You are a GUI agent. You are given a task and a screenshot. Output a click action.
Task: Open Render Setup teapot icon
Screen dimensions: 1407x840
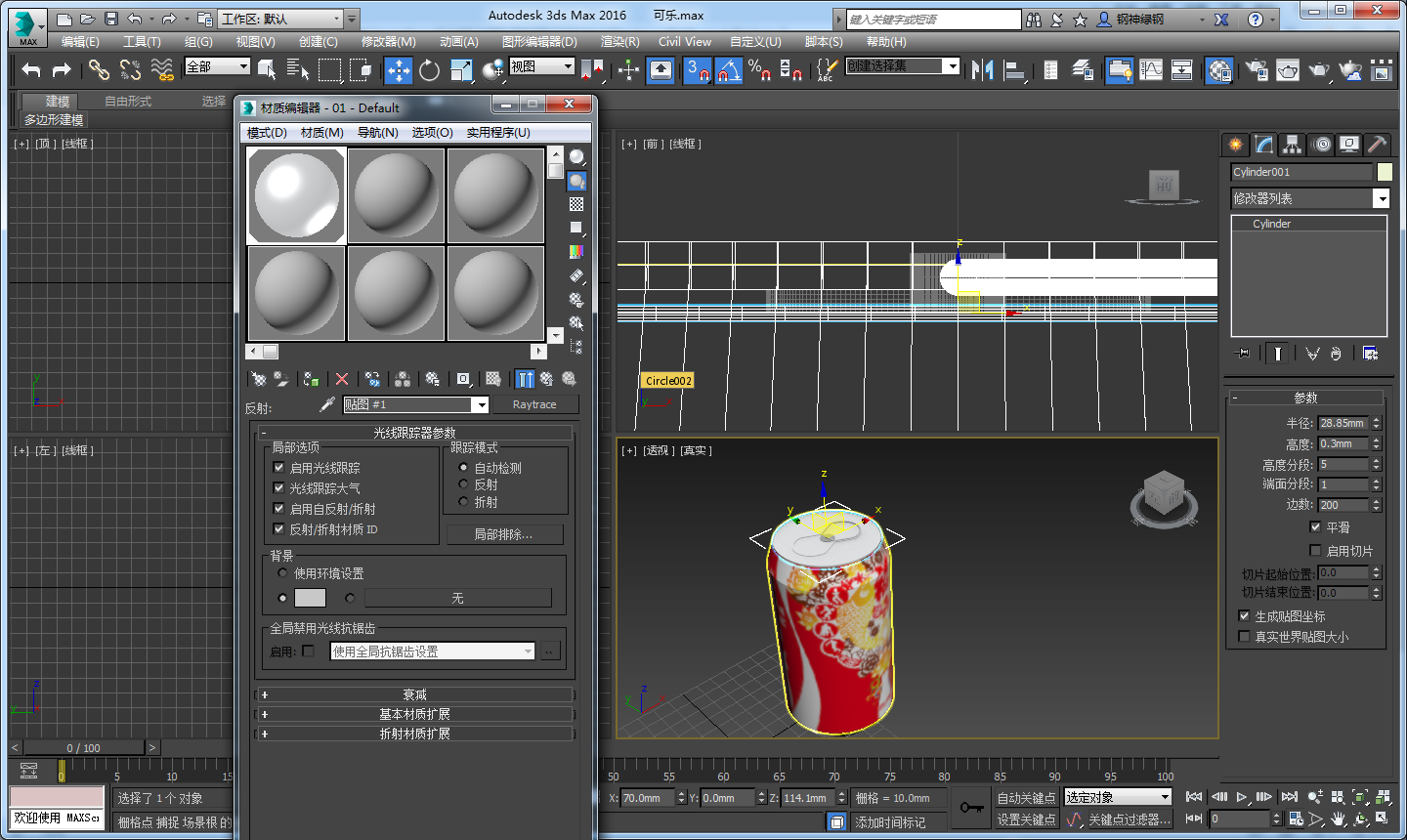tap(1257, 69)
